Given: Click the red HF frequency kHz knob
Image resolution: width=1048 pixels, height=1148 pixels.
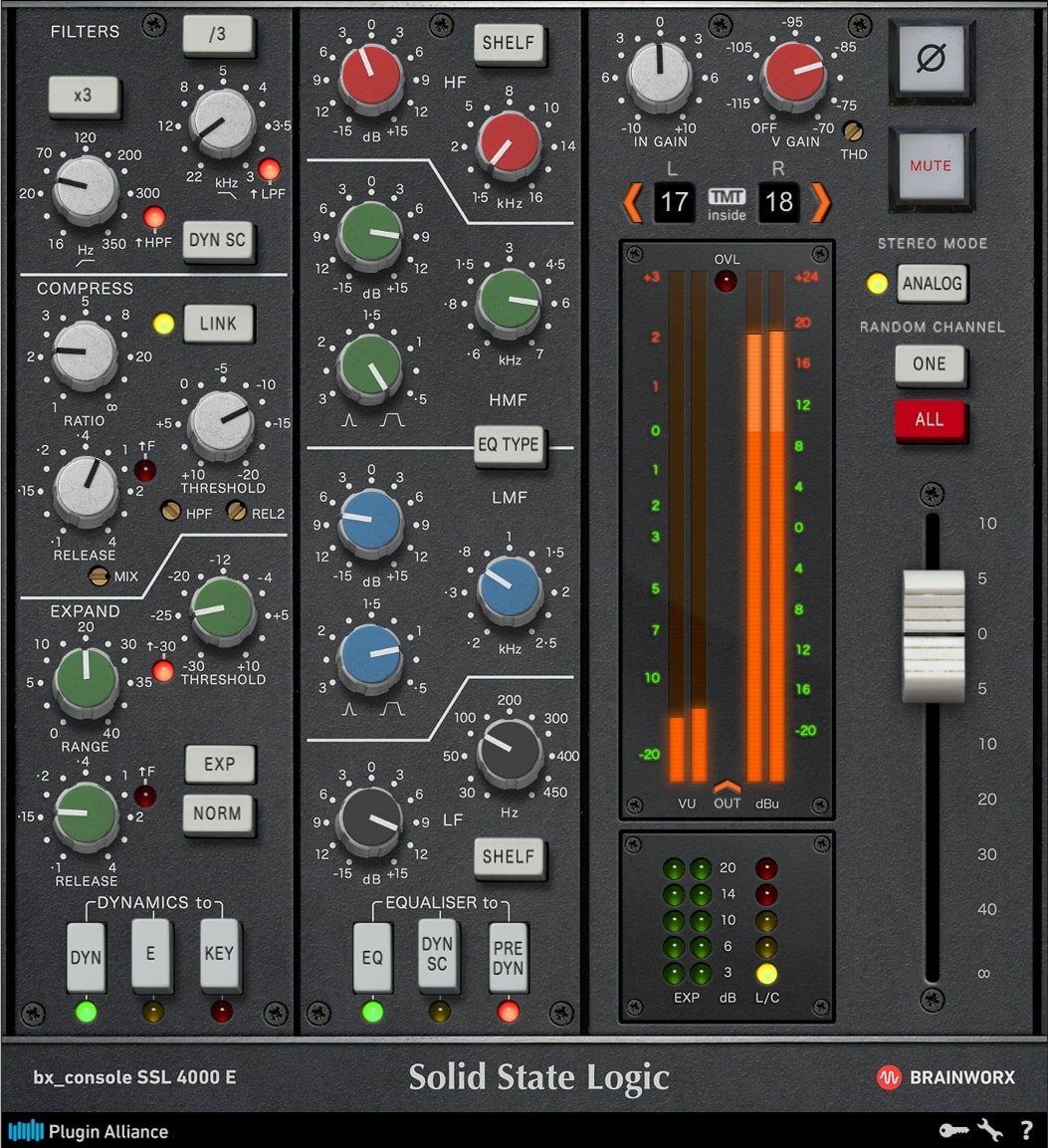Looking at the screenshot, I should tap(508, 144).
